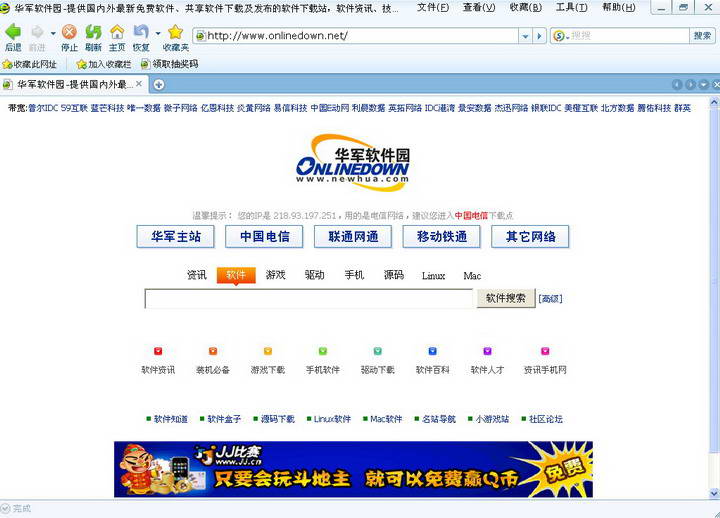Switch search category to 游戏
The width and height of the screenshot is (720, 518).
coord(276,275)
